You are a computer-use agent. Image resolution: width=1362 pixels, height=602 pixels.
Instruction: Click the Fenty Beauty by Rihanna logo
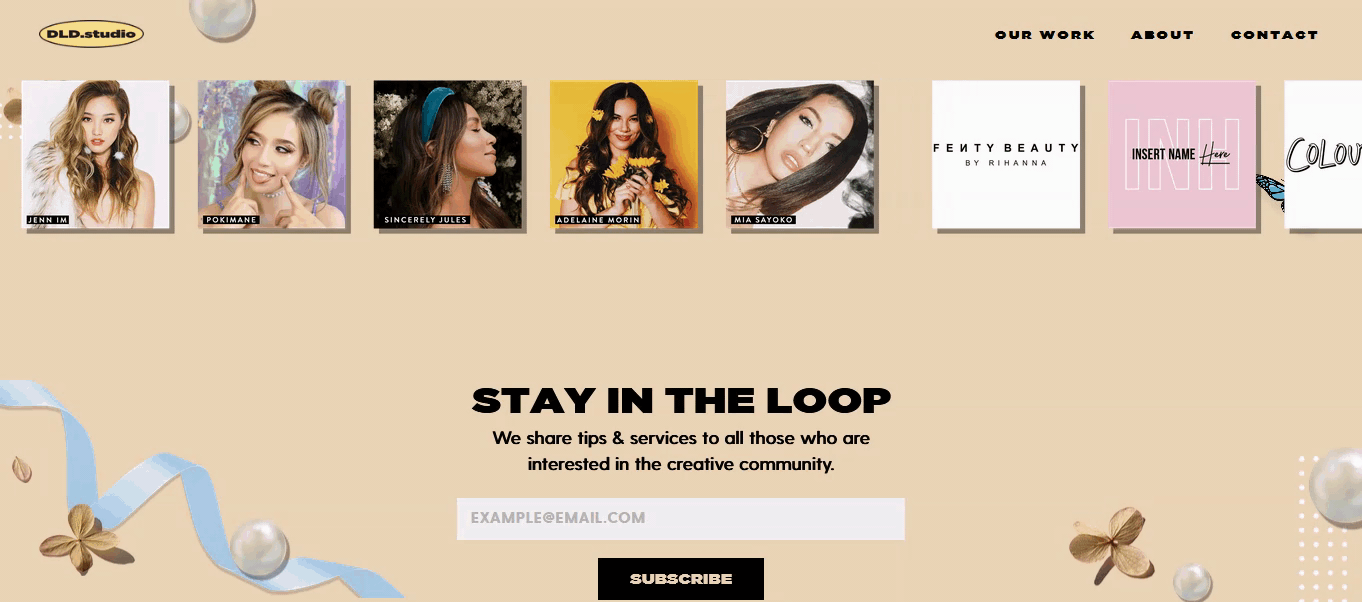pyautogui.click(x=1005, y=154)
